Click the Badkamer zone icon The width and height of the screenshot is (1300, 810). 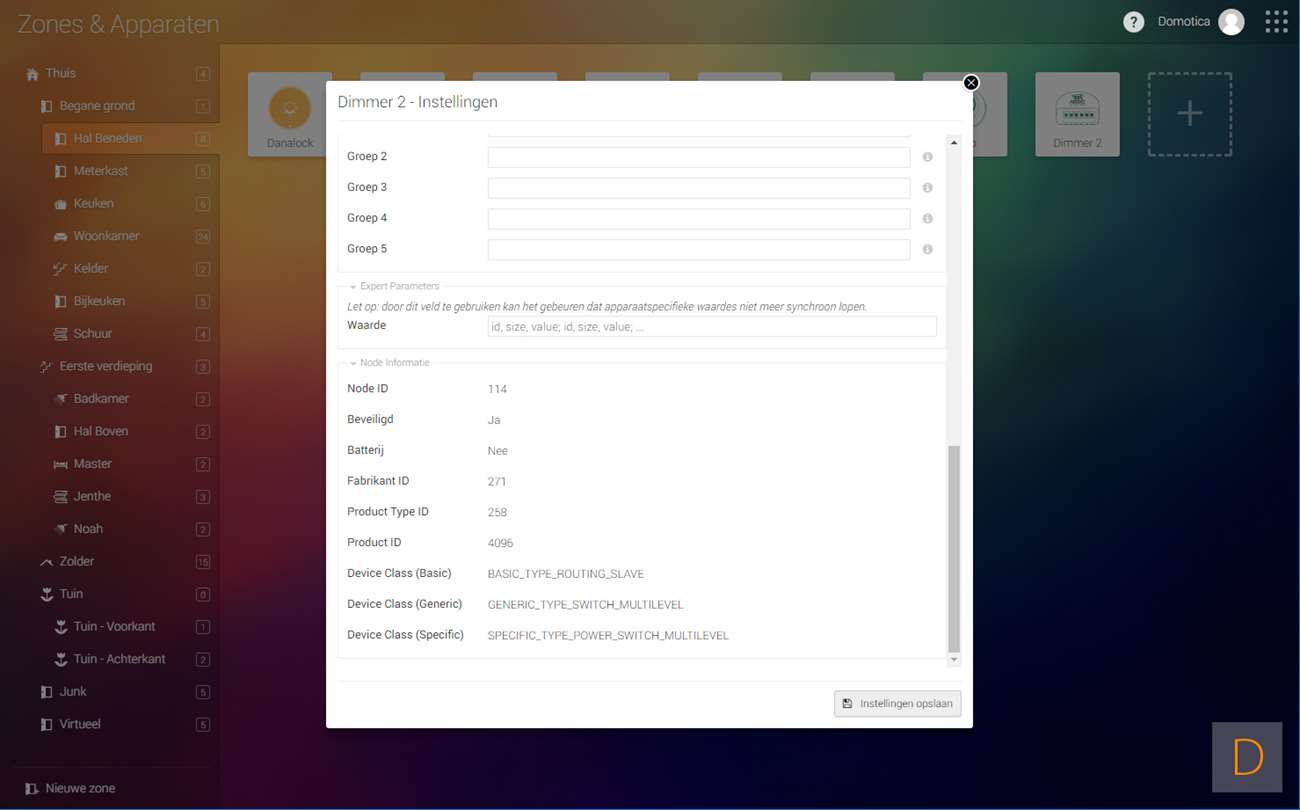60,399
